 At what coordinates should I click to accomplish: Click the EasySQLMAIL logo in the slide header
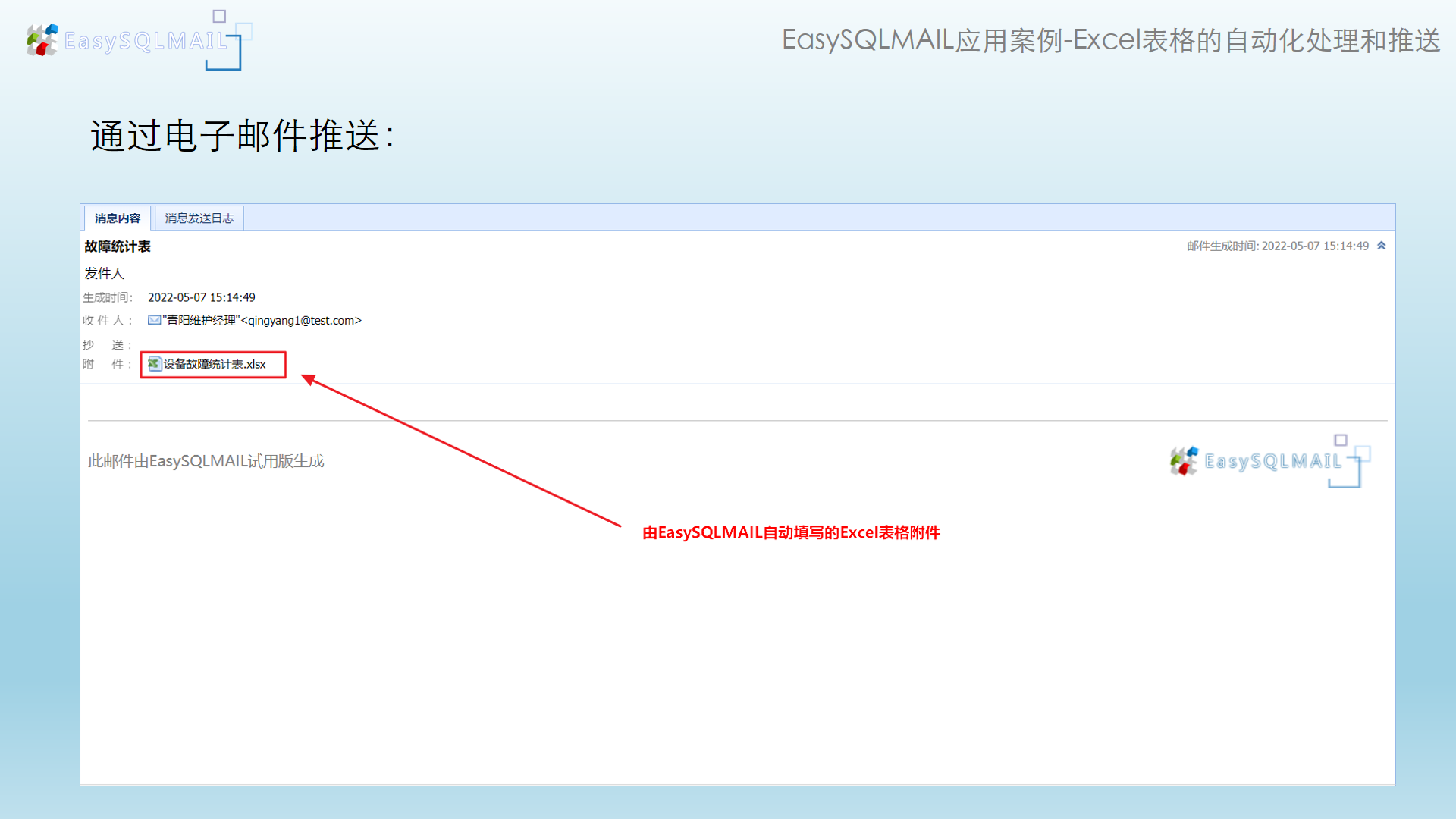tap(140, 40)
